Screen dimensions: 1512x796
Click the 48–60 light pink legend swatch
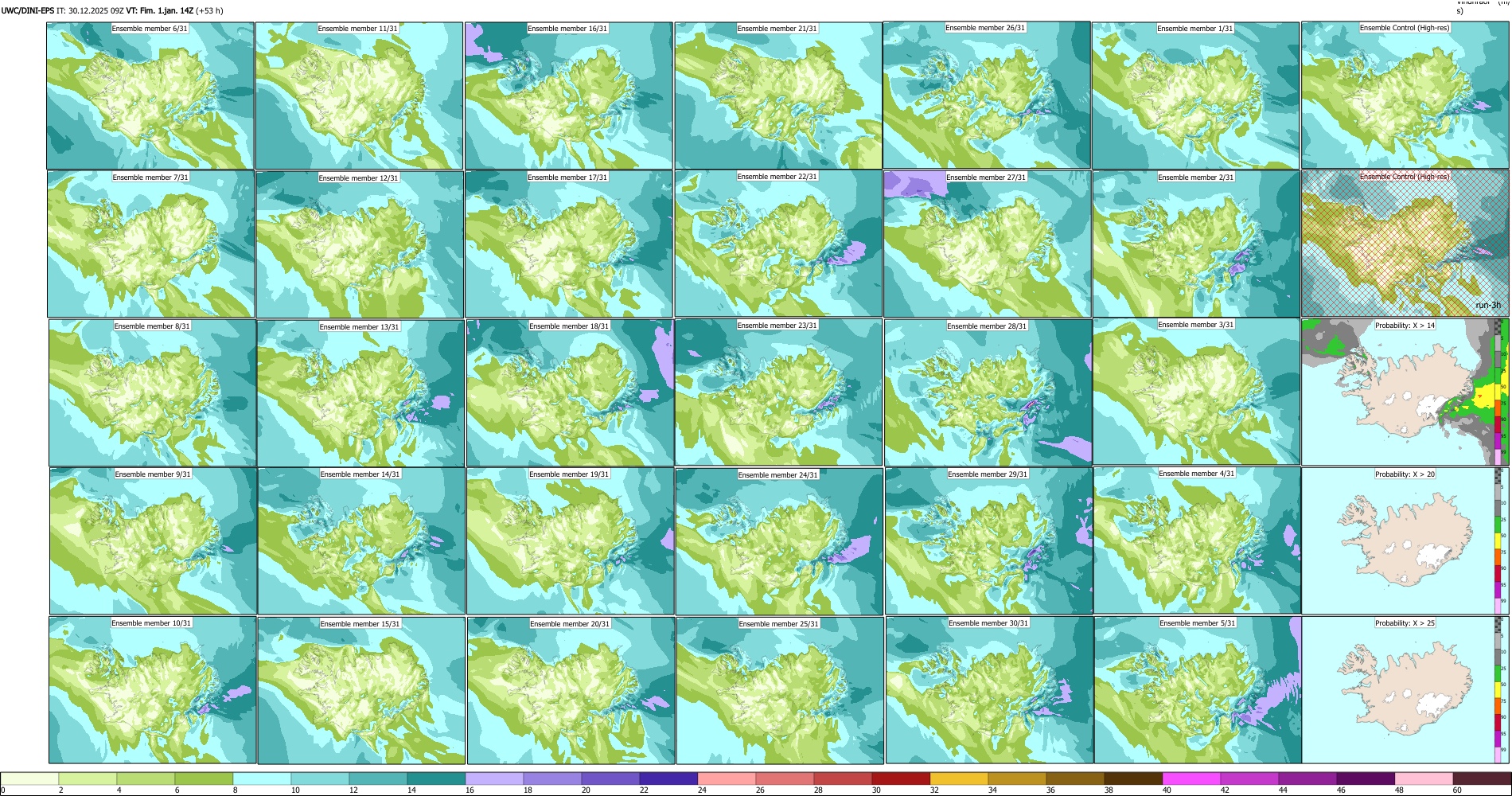1424,778
